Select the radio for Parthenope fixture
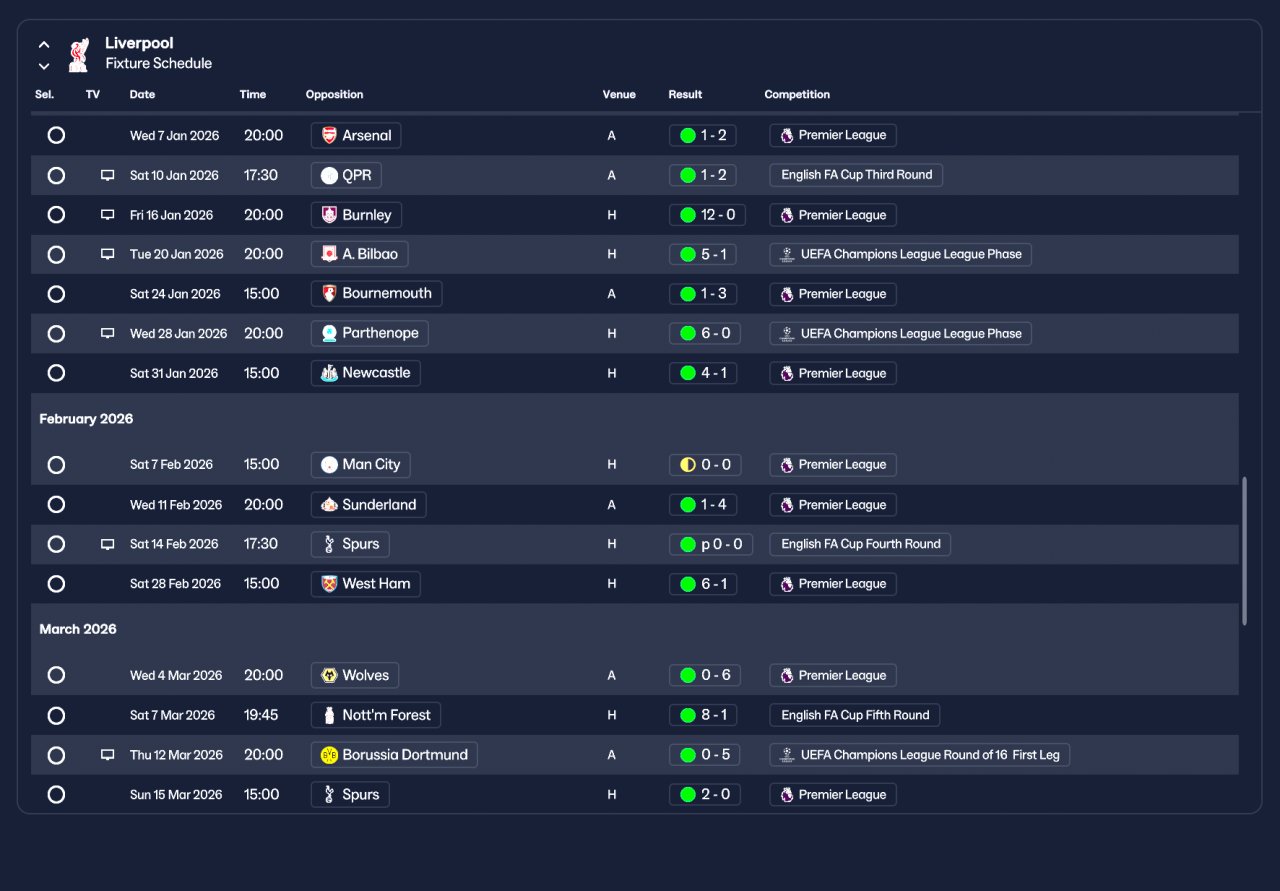The height and width of the screenshot is (891, 1280). (x=56, y=333)
